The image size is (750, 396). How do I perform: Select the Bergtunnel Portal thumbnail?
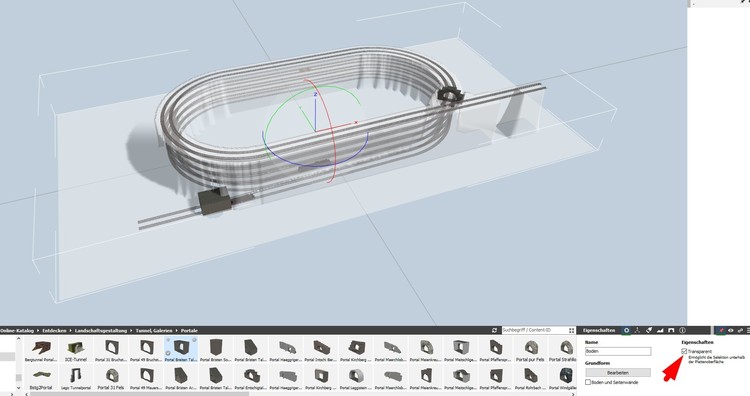(x=41, y=350)
